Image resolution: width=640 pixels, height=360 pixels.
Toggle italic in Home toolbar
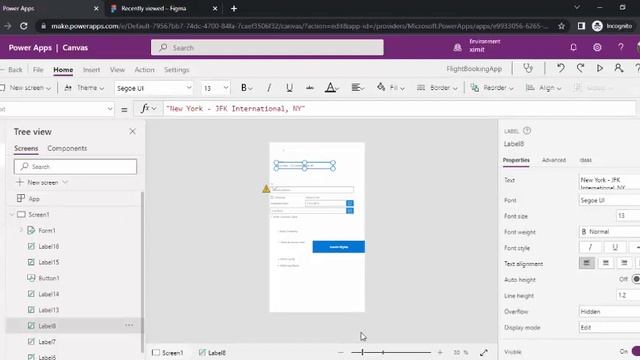click(269, 88)
